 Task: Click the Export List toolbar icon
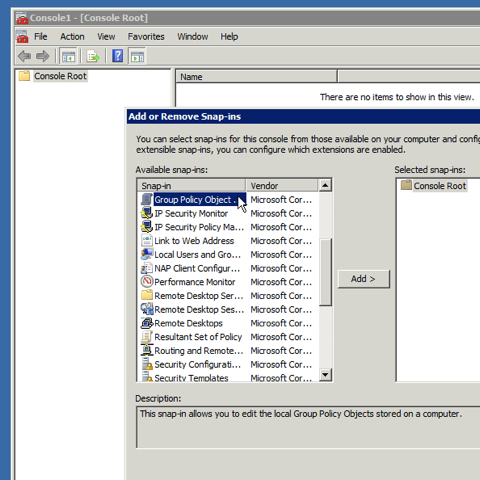pos(93,56)
